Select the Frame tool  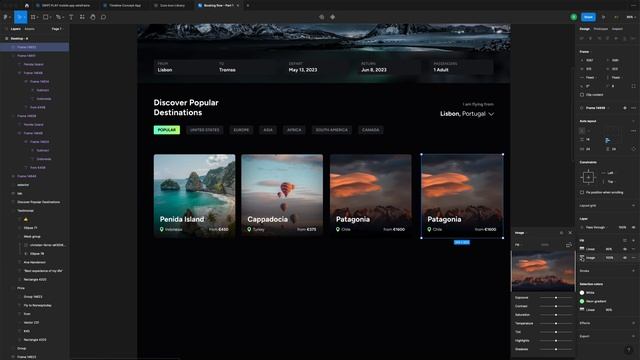[33, 17]
